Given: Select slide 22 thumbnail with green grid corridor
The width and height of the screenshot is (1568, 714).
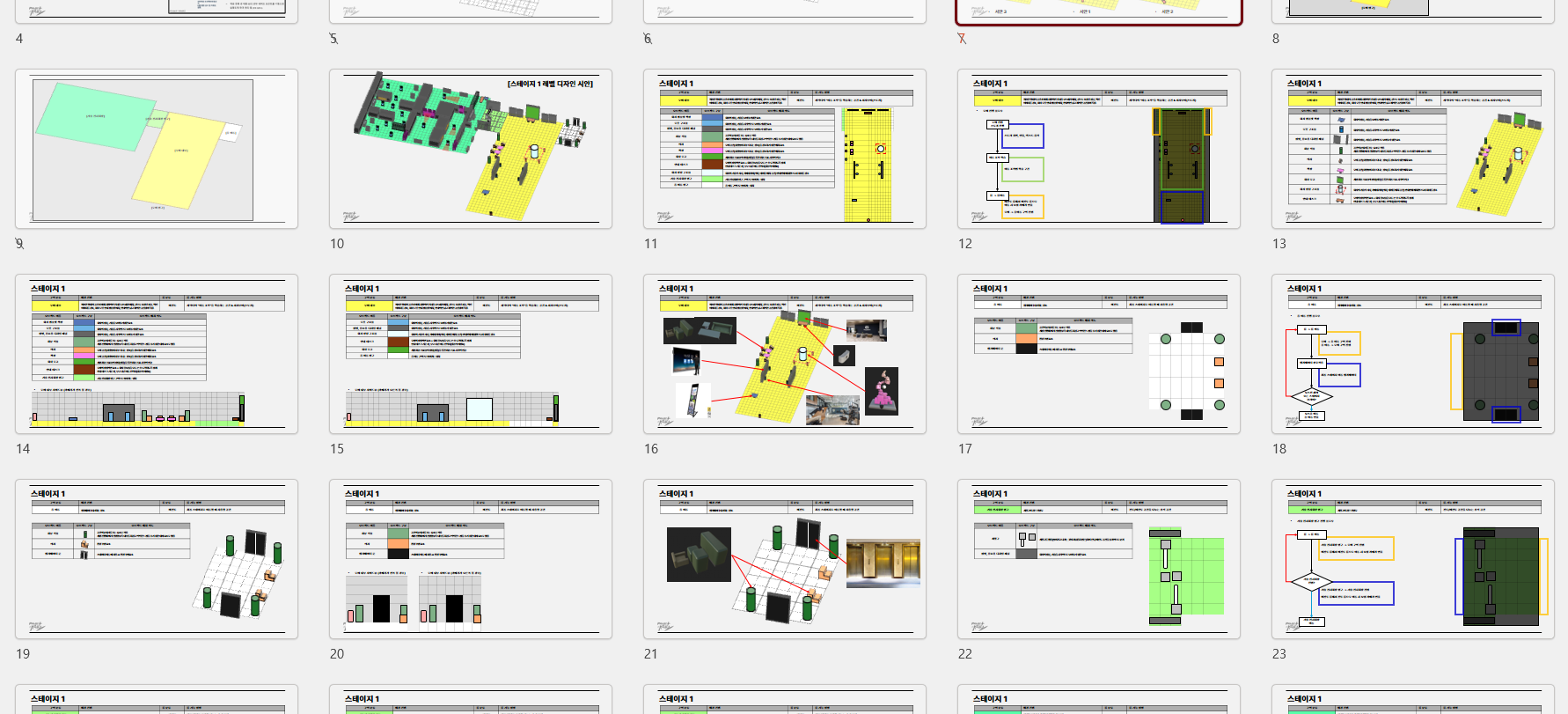Looking at the screenshot, I should [1099, 559].
